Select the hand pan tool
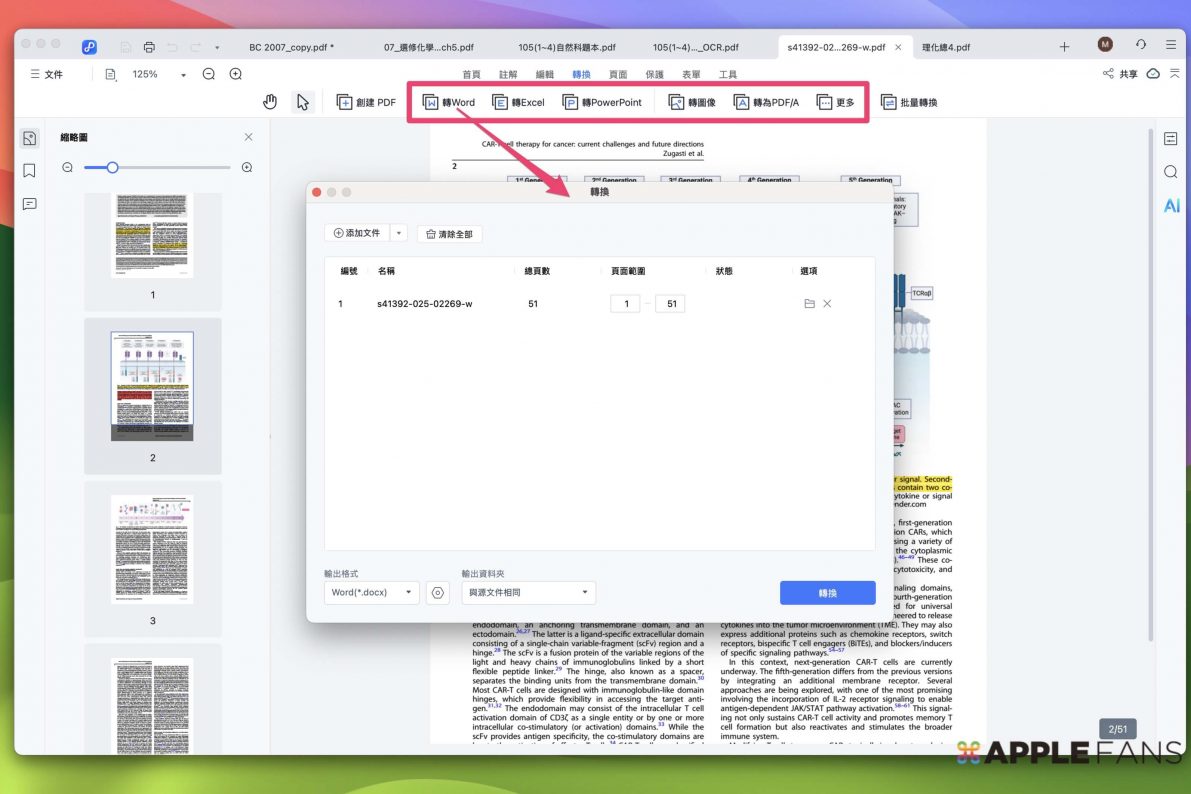The width and height of the screenshot is (1191, 794). coord(270,102)
